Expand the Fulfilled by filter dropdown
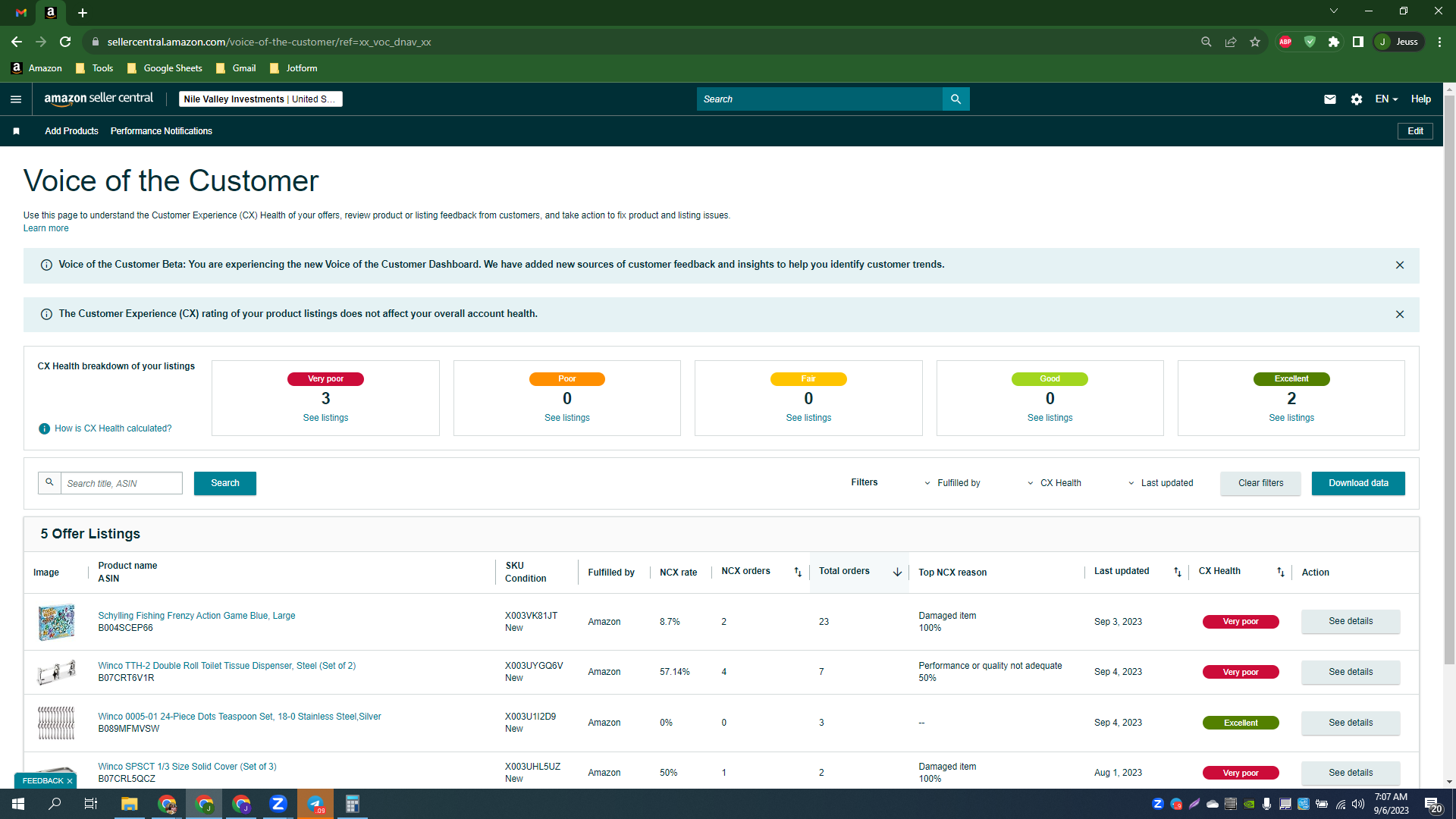This screenshot has height=819, width=1456. tap(952, 483)
